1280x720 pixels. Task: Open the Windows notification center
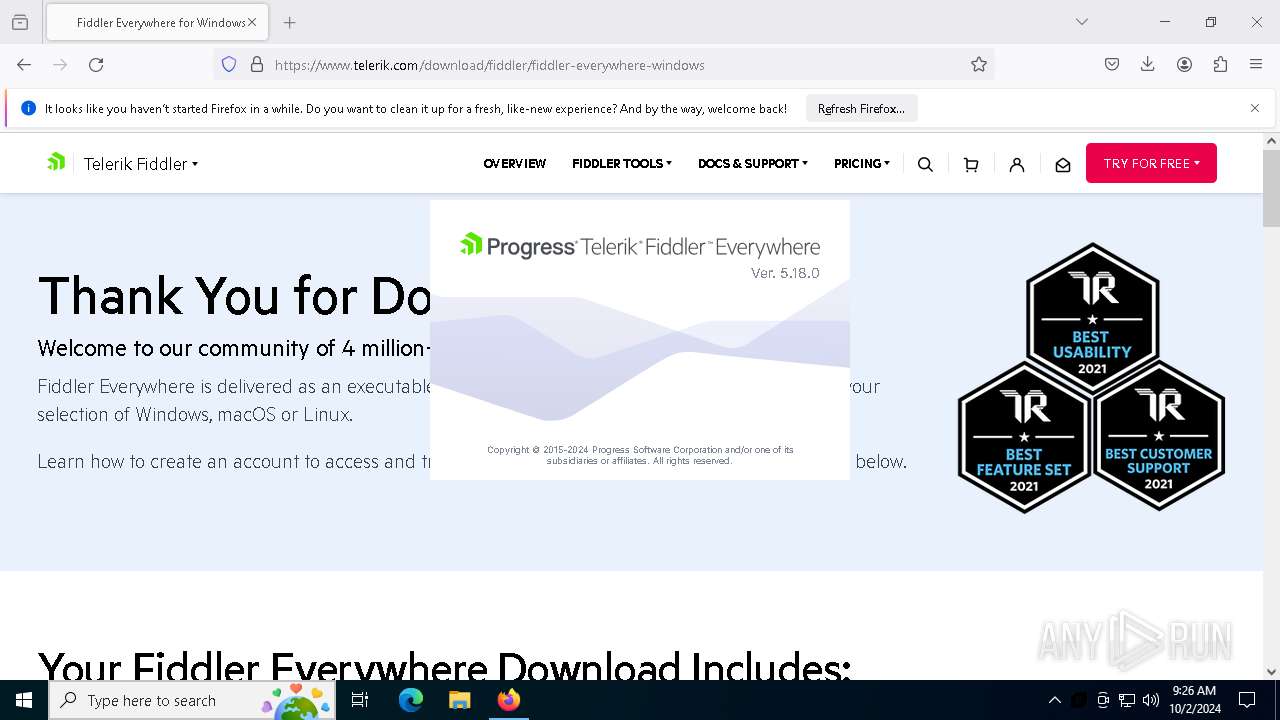1247,700
